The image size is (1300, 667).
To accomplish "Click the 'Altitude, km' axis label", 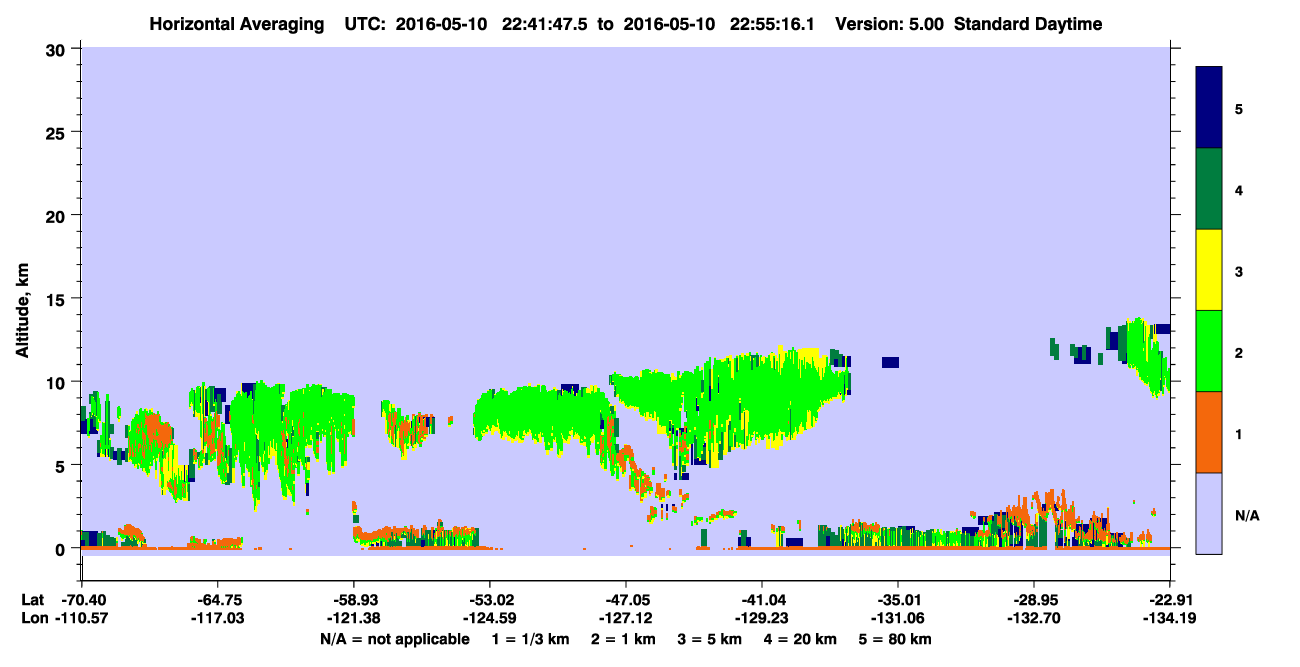I will point(21,310).
